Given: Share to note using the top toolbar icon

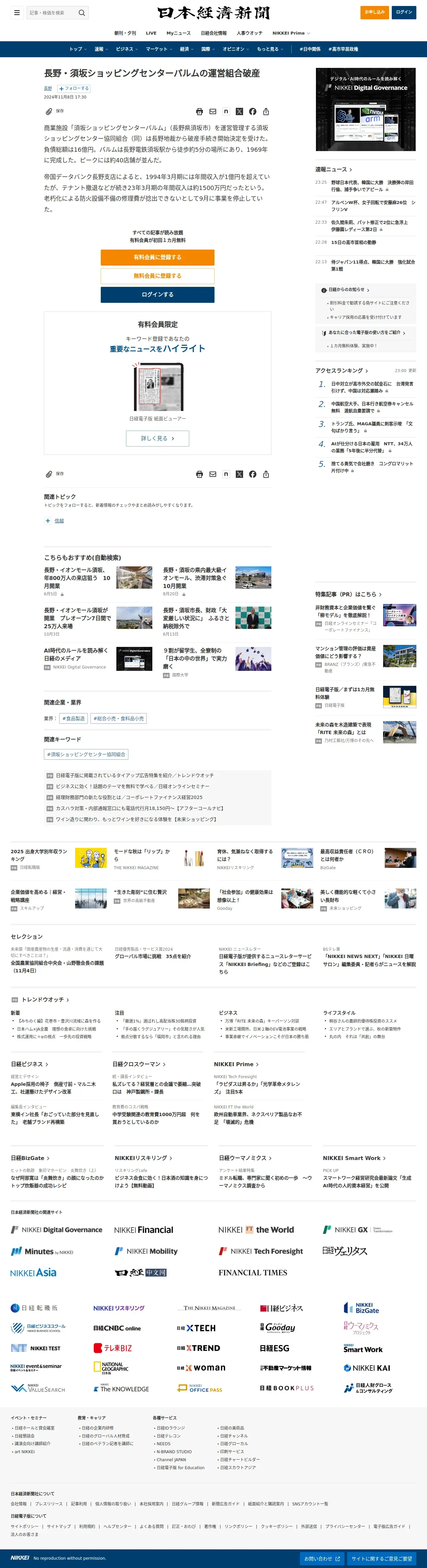Looking at the screenshot, I should 226,111.
